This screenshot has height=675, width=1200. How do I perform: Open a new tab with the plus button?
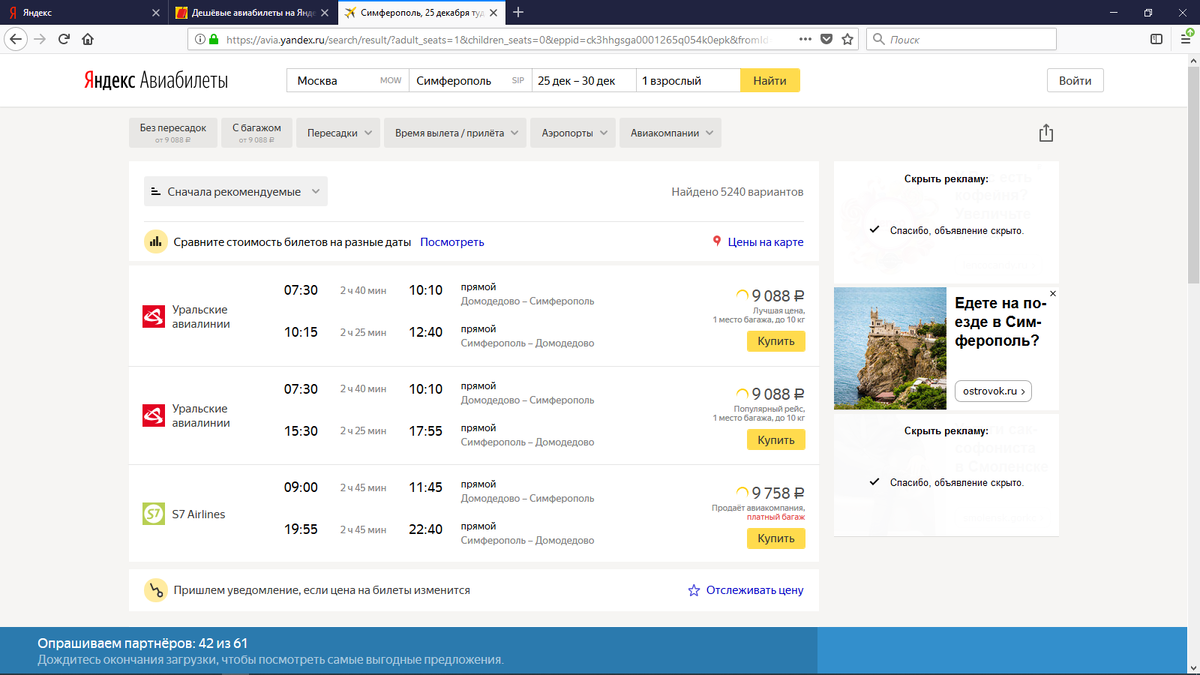pos(518,13)
